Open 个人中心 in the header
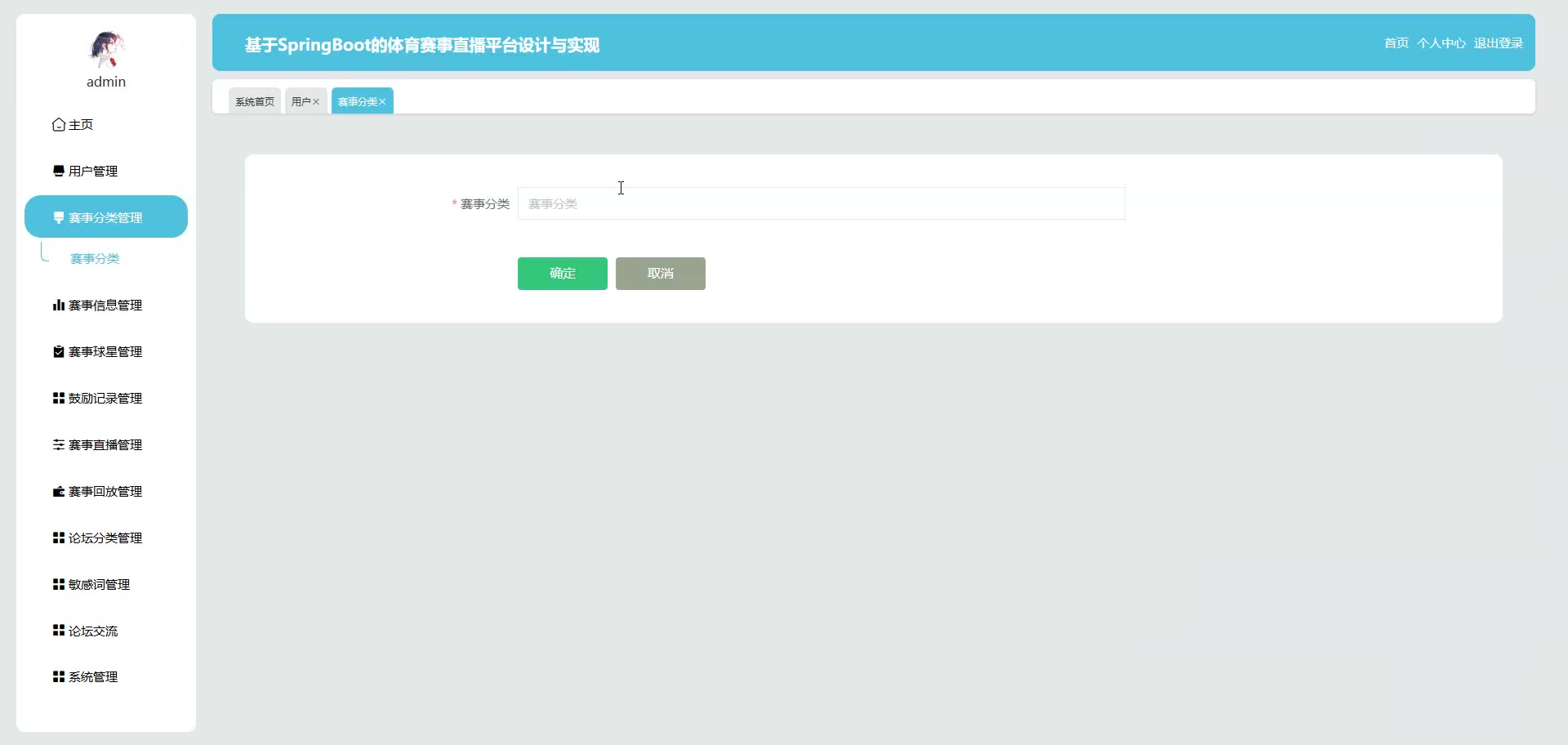This screenshot has width=1568, height=745. coord(1441,43)
